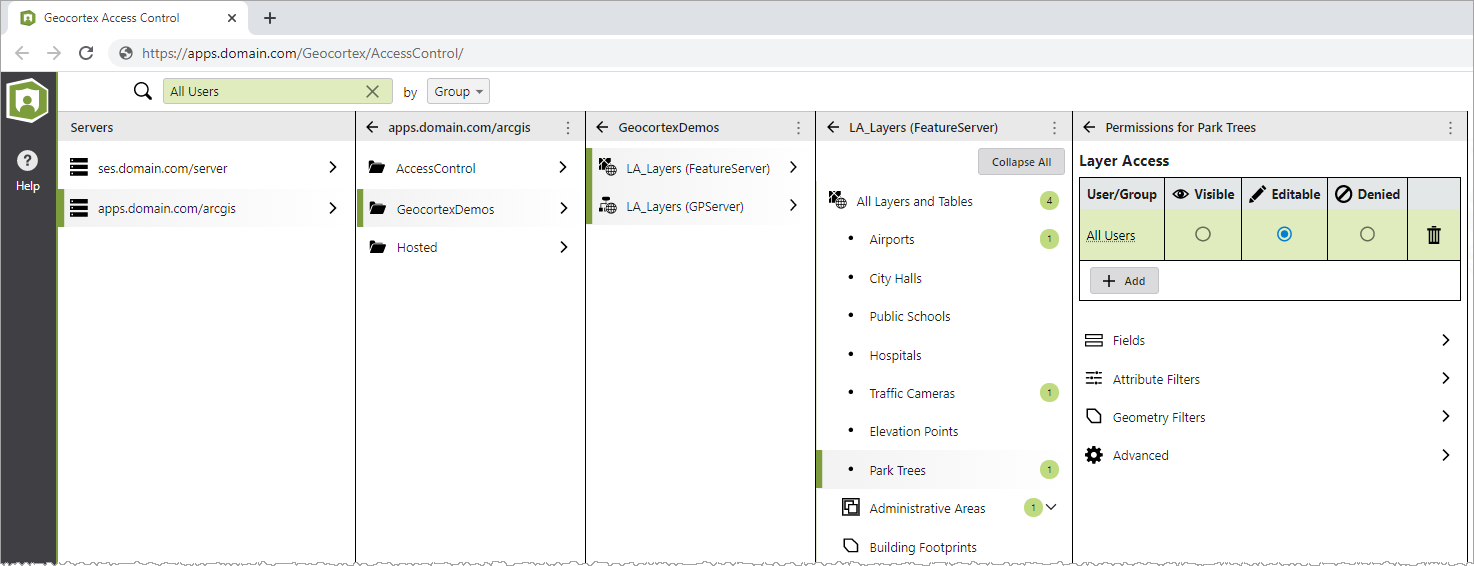Click server icon beside apps.domain.com/arcgis

79,208
